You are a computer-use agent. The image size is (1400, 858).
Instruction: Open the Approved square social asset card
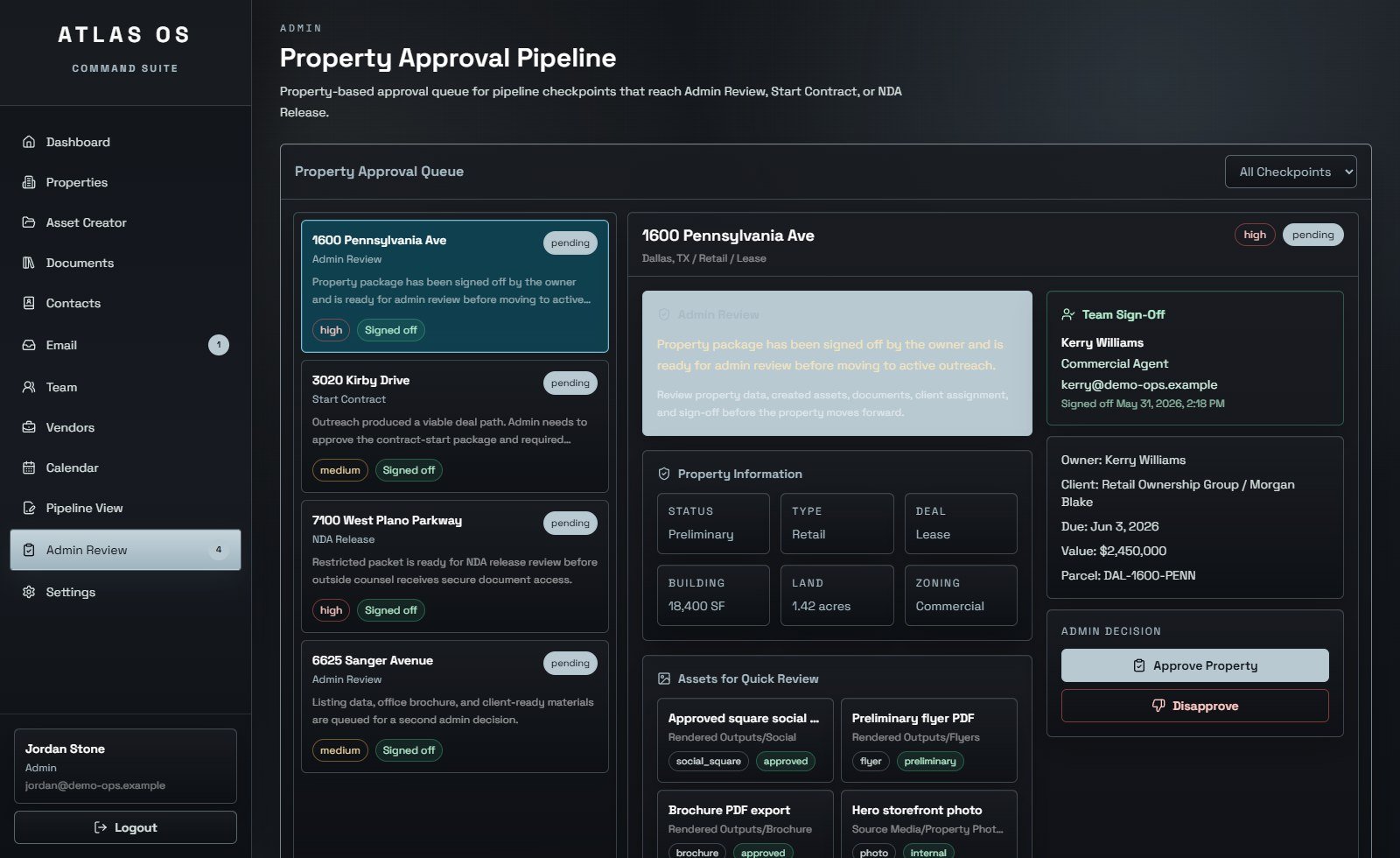745,740
